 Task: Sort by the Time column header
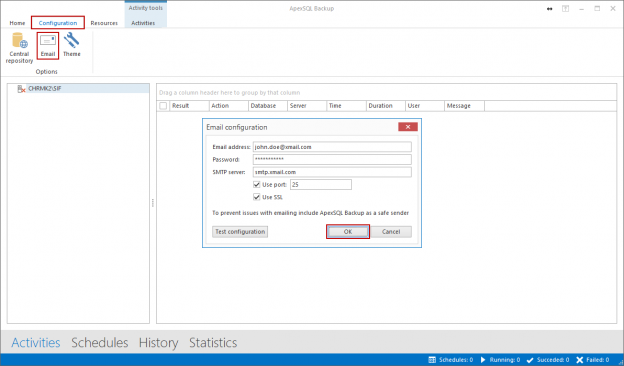coord(346,106)
